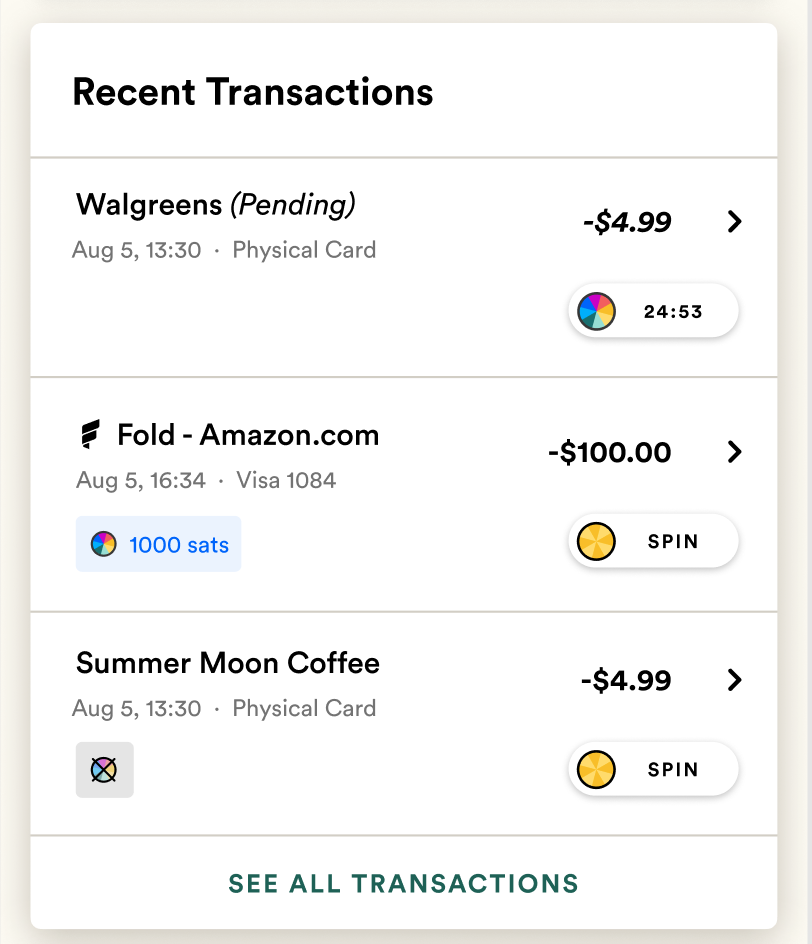Screen dimensions: 812x944
Task: Click the colorful spin wheel on Walgreens timer
Action: pyautogui.click(x=596, y=311)
